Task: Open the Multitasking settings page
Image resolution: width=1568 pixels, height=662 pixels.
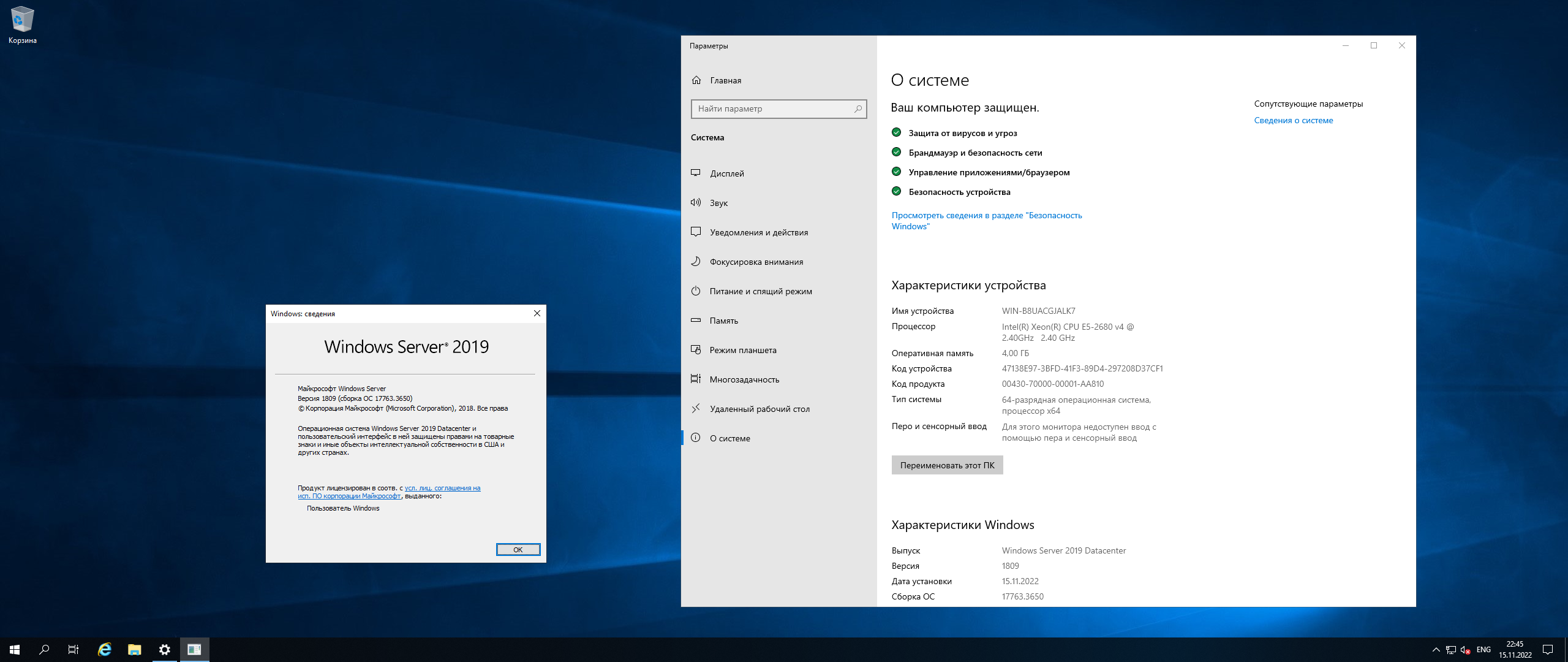Action: (x=744, y=379)
